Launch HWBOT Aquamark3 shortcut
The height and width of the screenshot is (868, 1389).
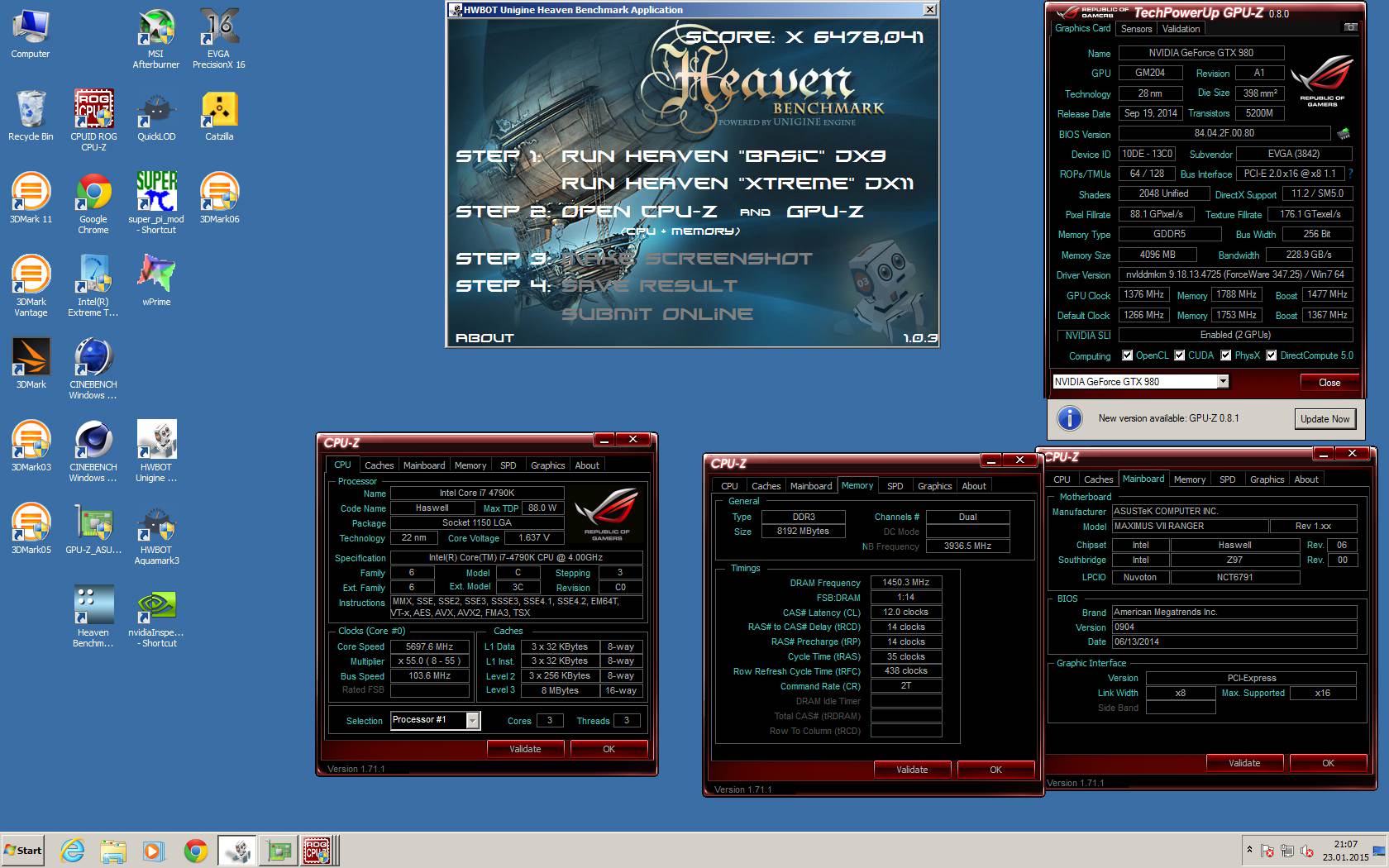click(x=155, y=534)
